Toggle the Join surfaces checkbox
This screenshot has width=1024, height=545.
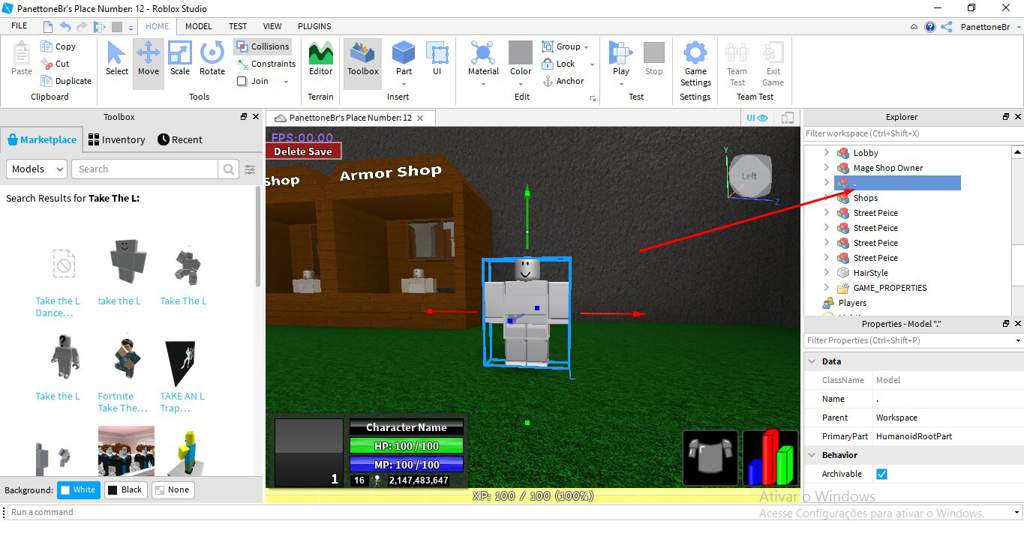(242, 81)
